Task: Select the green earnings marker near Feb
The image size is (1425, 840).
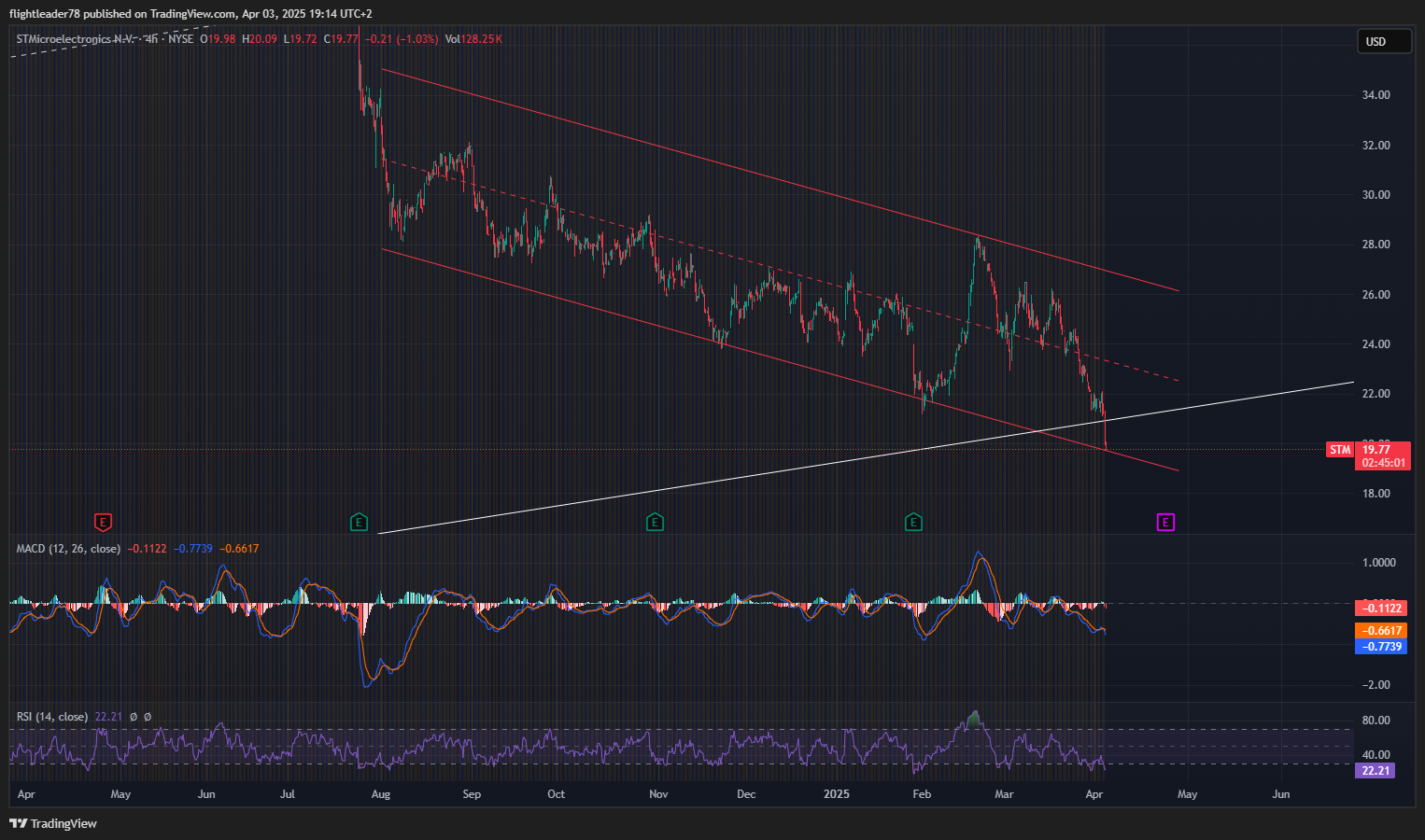Action: click(x=913, y=522)
